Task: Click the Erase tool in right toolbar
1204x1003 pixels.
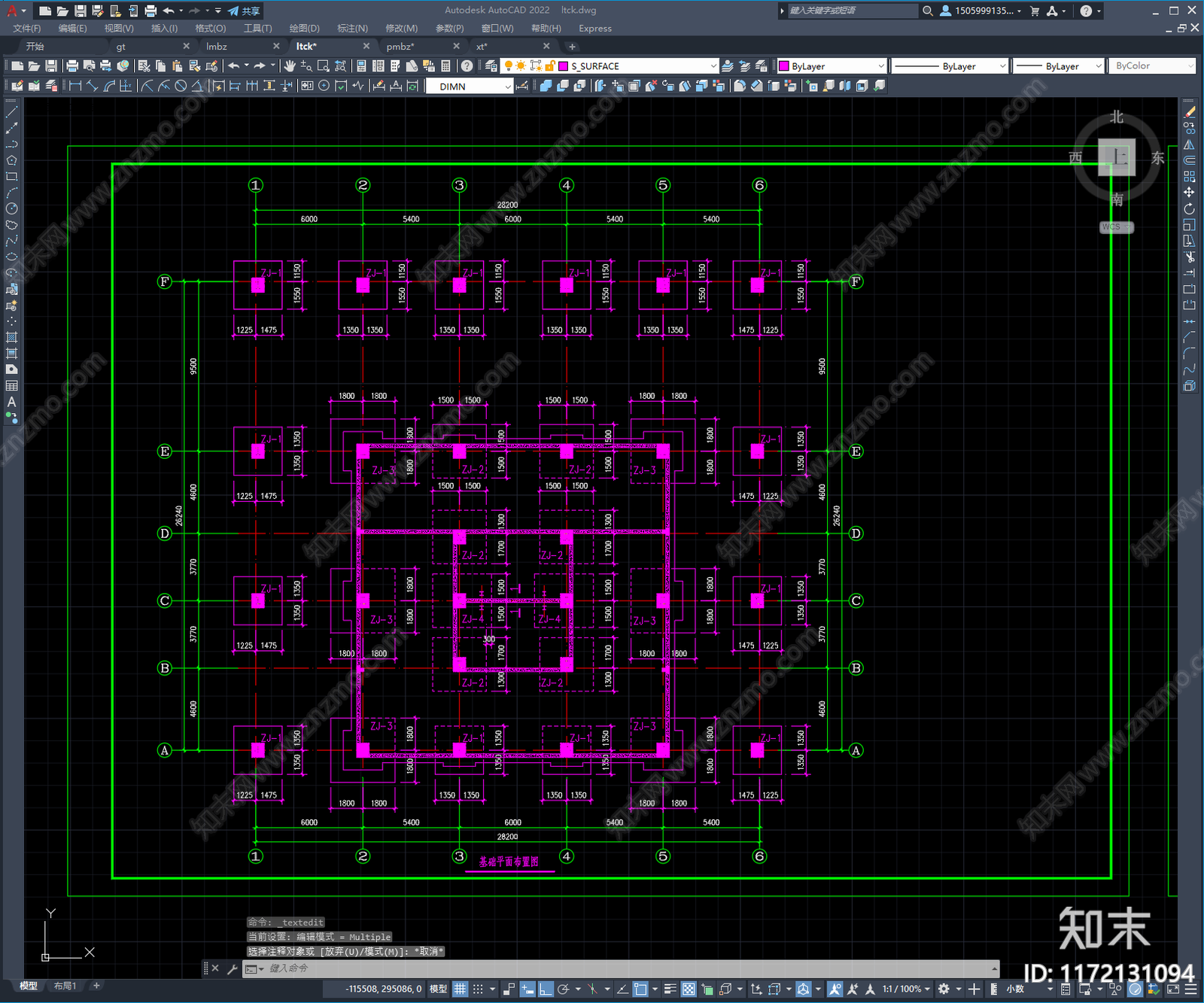Action: (x=1189, y=112)
